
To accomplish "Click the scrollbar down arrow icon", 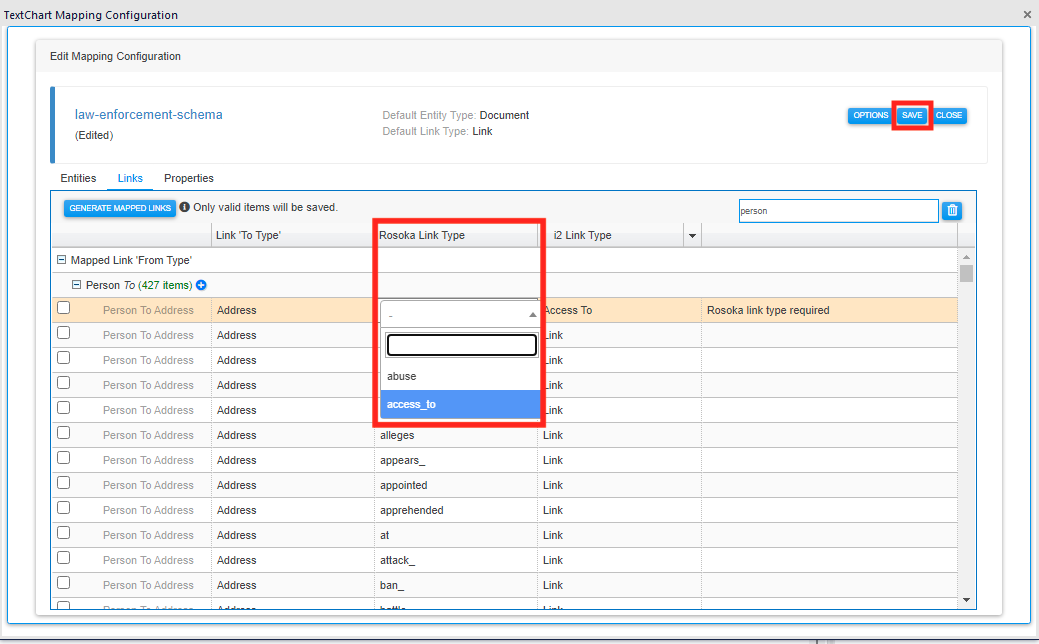I will (x=964, y=597).
